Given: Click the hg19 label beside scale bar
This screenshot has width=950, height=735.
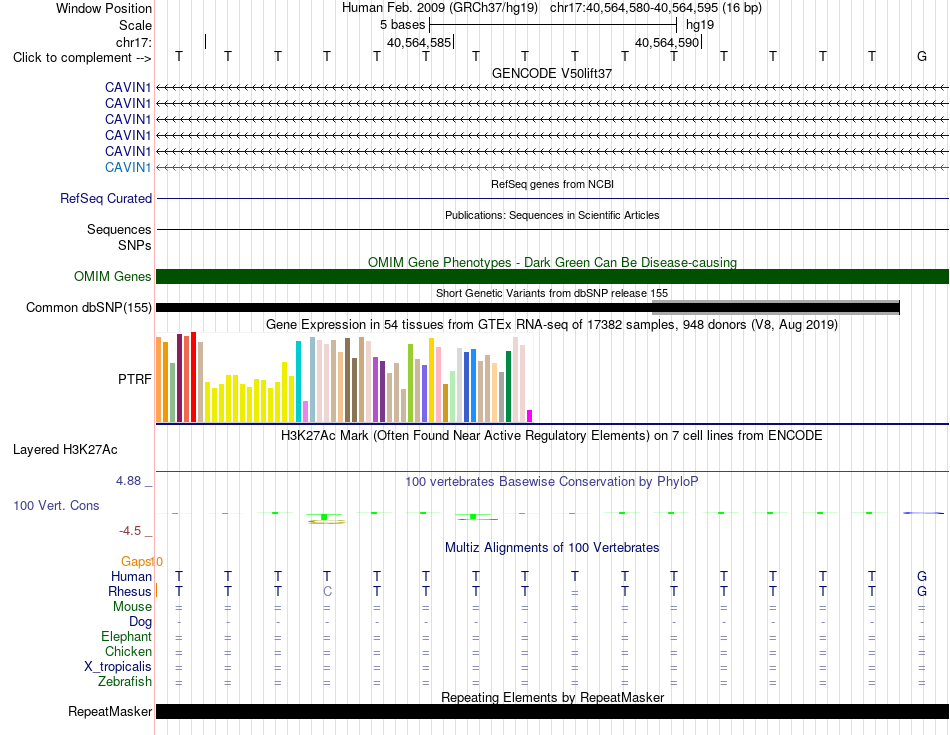Looking at the screenshot, I should [x=700, y=25].
